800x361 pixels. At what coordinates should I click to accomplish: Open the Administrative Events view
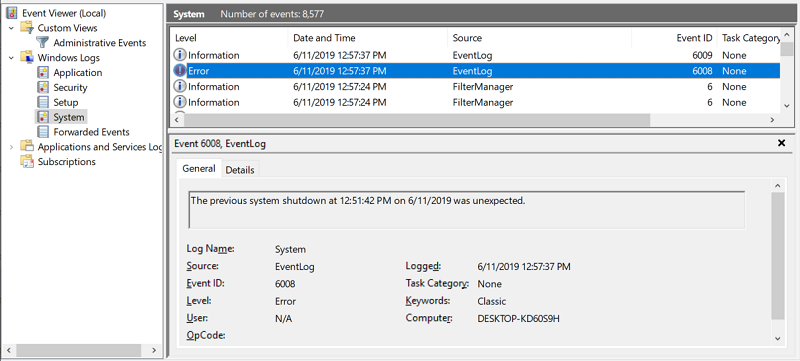[x=99, y=43]
